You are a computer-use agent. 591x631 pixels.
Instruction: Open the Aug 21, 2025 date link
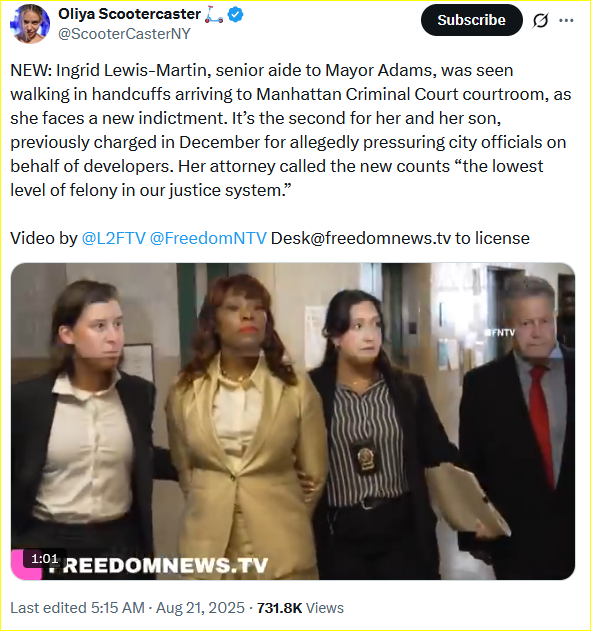click(200, 608)
